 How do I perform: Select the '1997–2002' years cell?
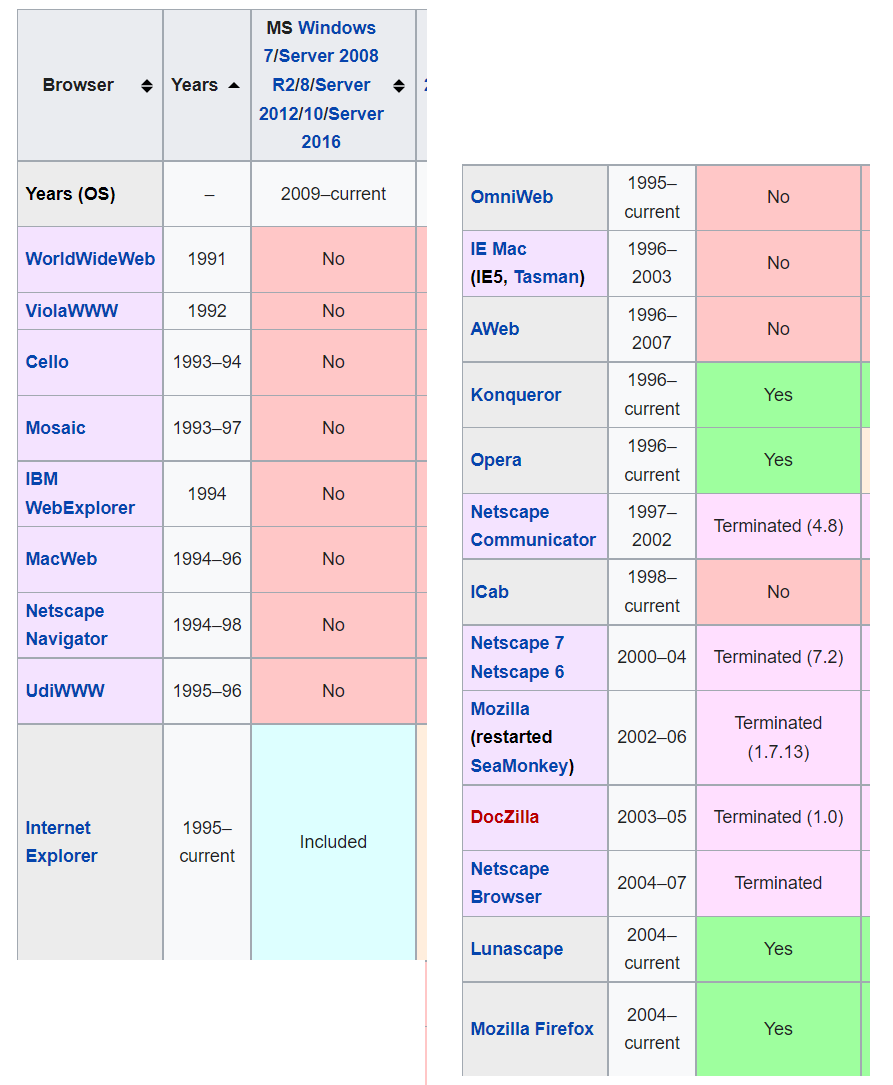coord(652,526)
